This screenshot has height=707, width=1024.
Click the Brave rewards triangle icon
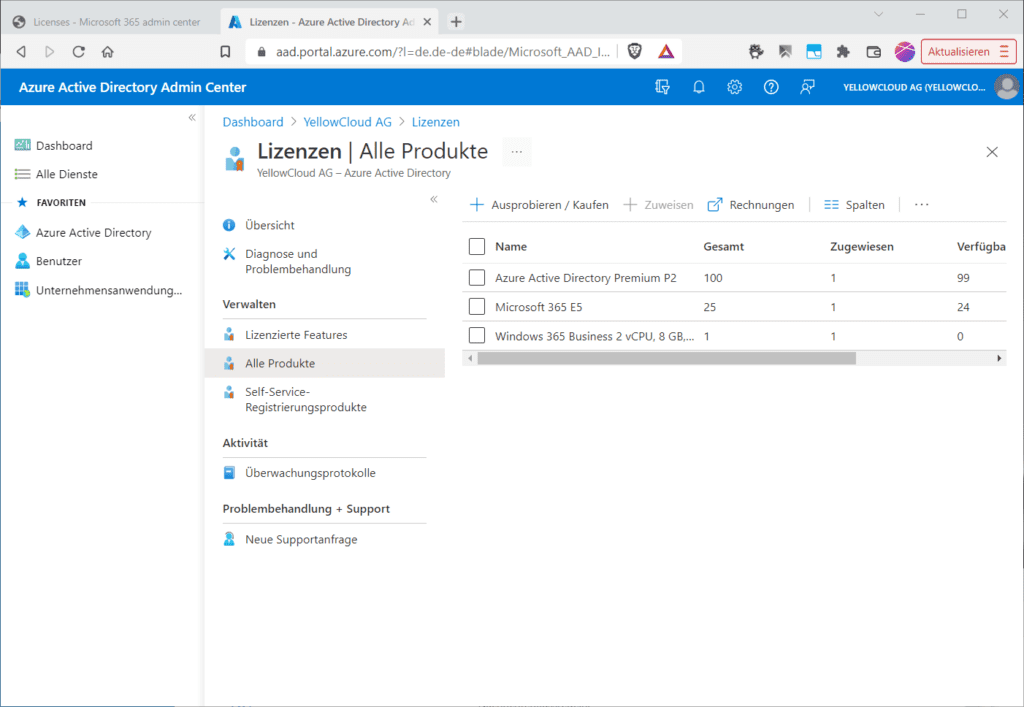tap(665, 52)
